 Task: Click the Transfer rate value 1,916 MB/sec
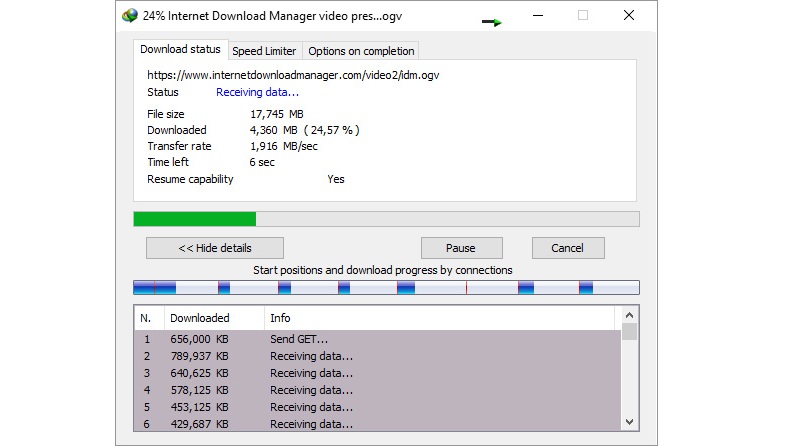284,146
